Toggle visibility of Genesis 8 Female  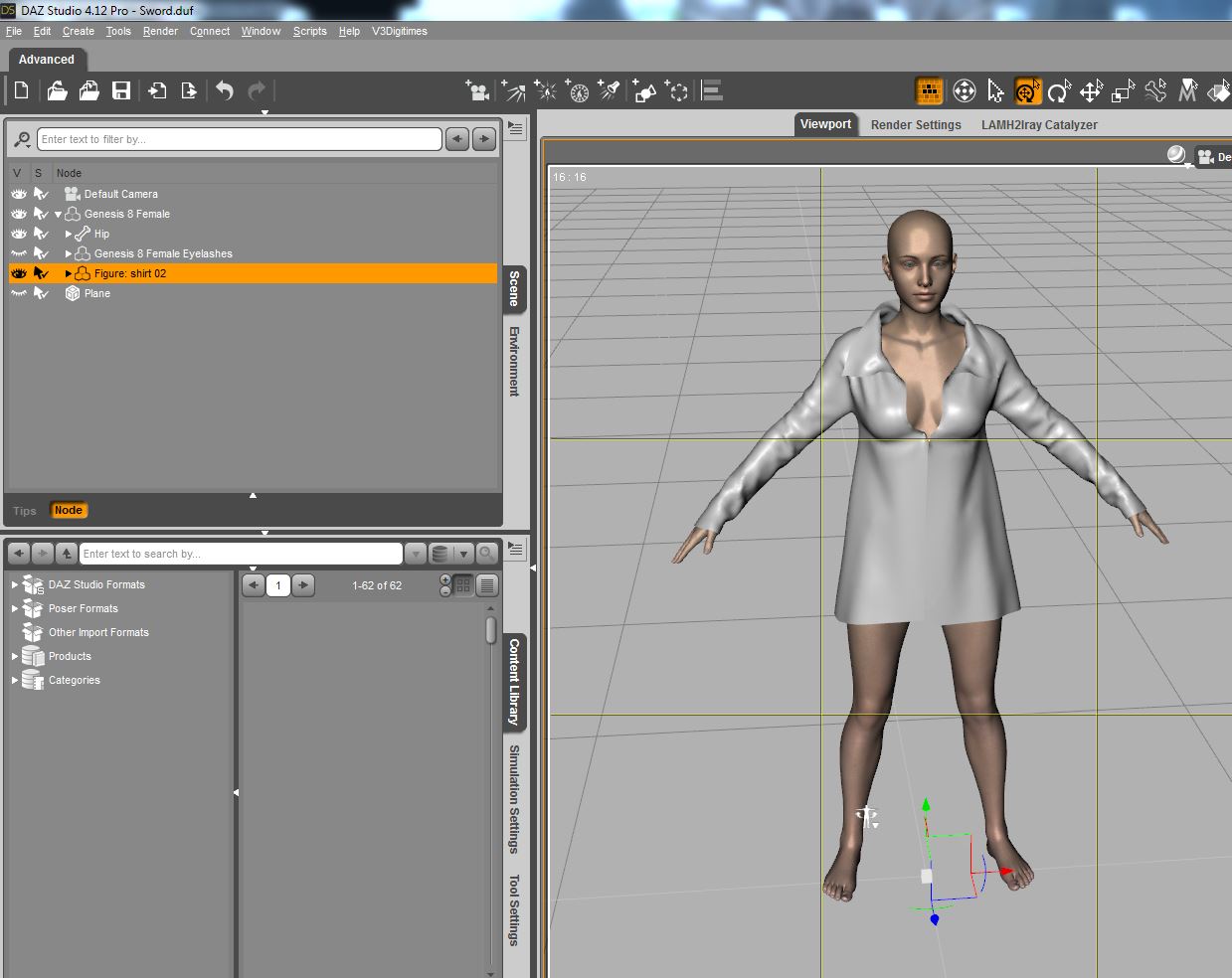[19, 214]
